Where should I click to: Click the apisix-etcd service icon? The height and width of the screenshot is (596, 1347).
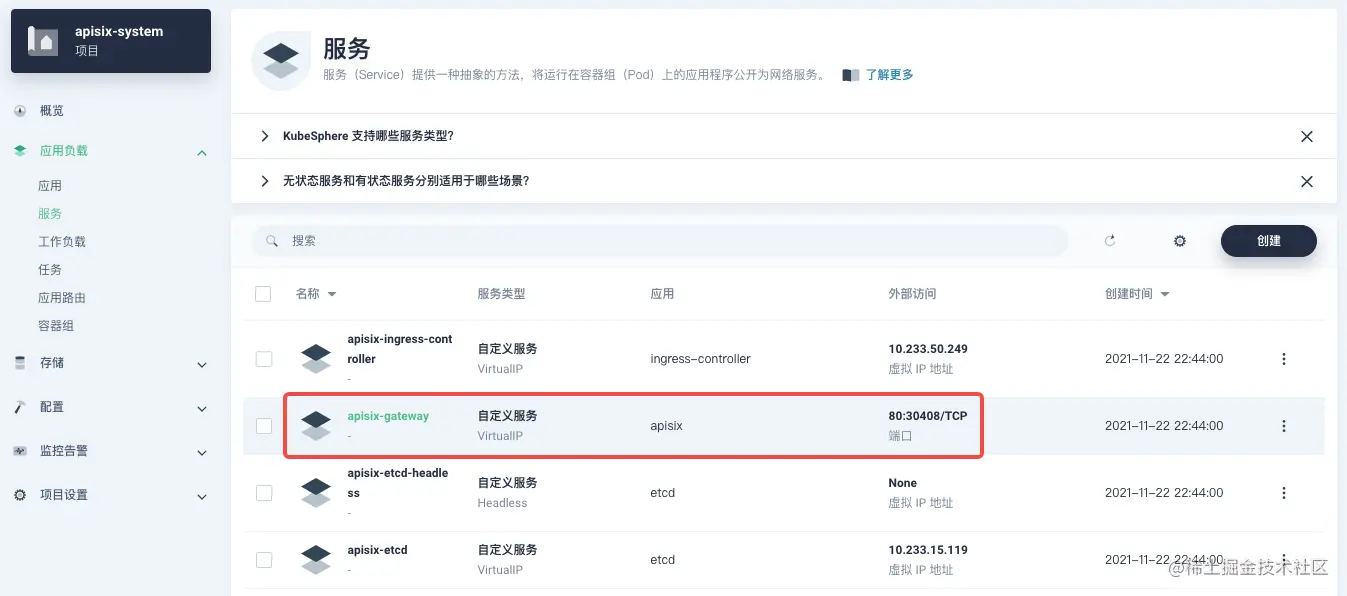point(316,560)
